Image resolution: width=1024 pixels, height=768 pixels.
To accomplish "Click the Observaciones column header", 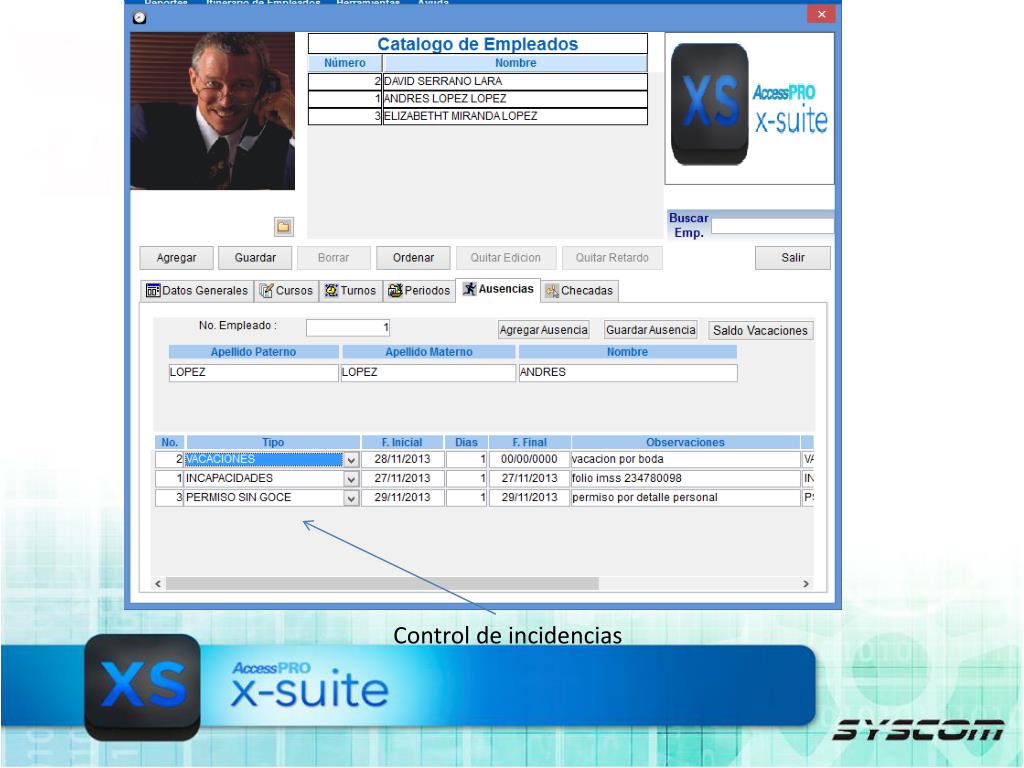I will tap(686, 442).
